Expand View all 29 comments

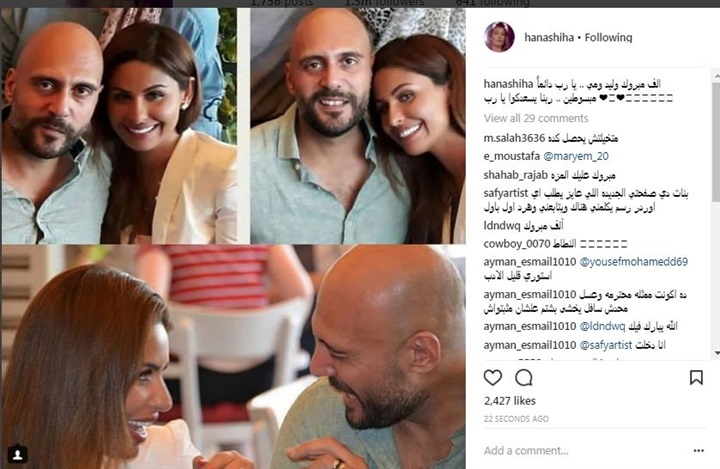click(x=536, y=118)
